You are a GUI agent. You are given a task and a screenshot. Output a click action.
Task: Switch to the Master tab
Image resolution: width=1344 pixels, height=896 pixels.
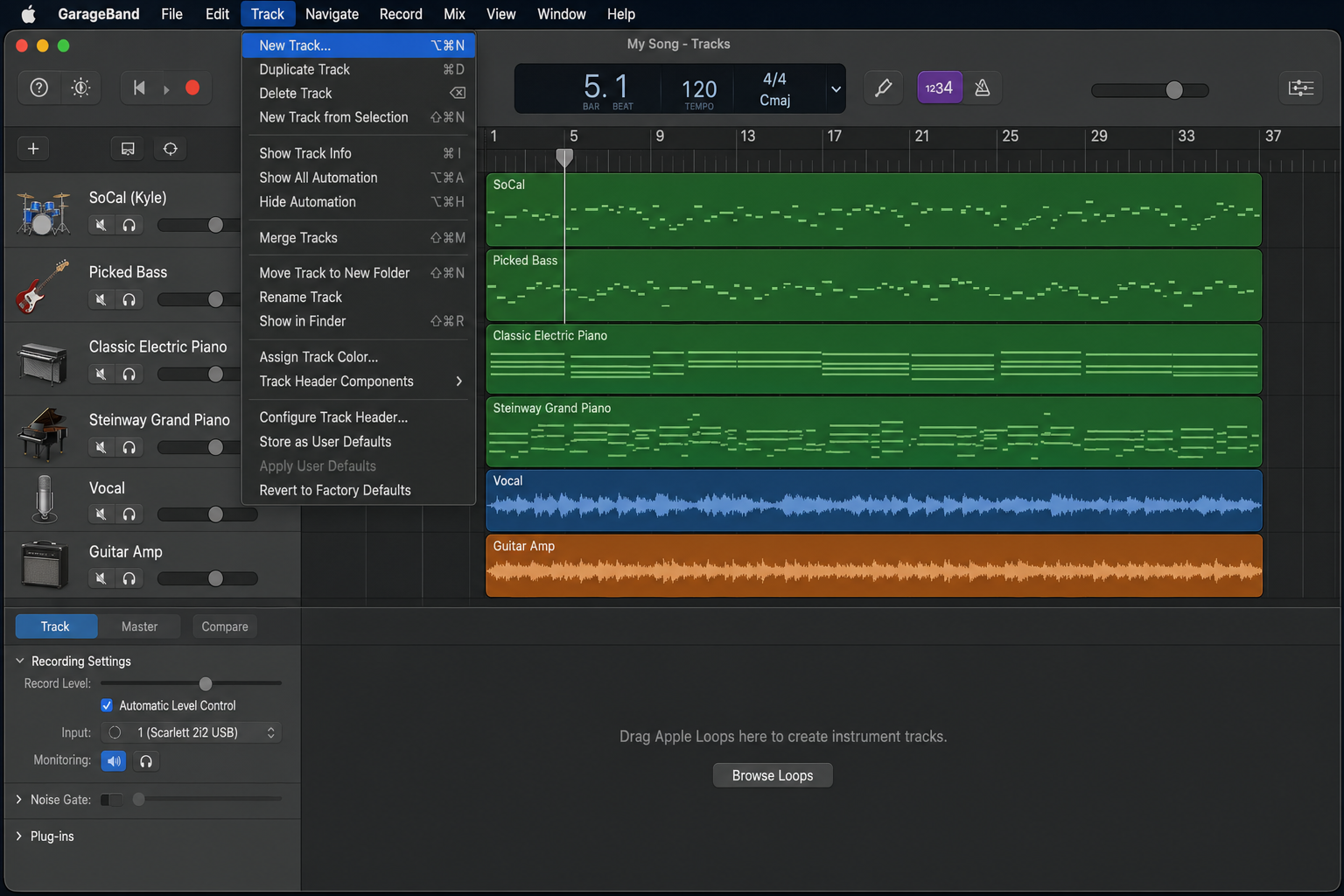139,626
